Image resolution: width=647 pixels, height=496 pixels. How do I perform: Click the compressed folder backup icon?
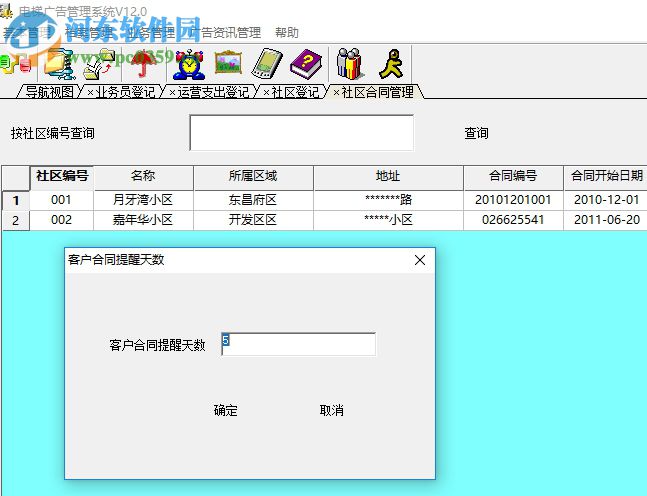tap(60, 64)
